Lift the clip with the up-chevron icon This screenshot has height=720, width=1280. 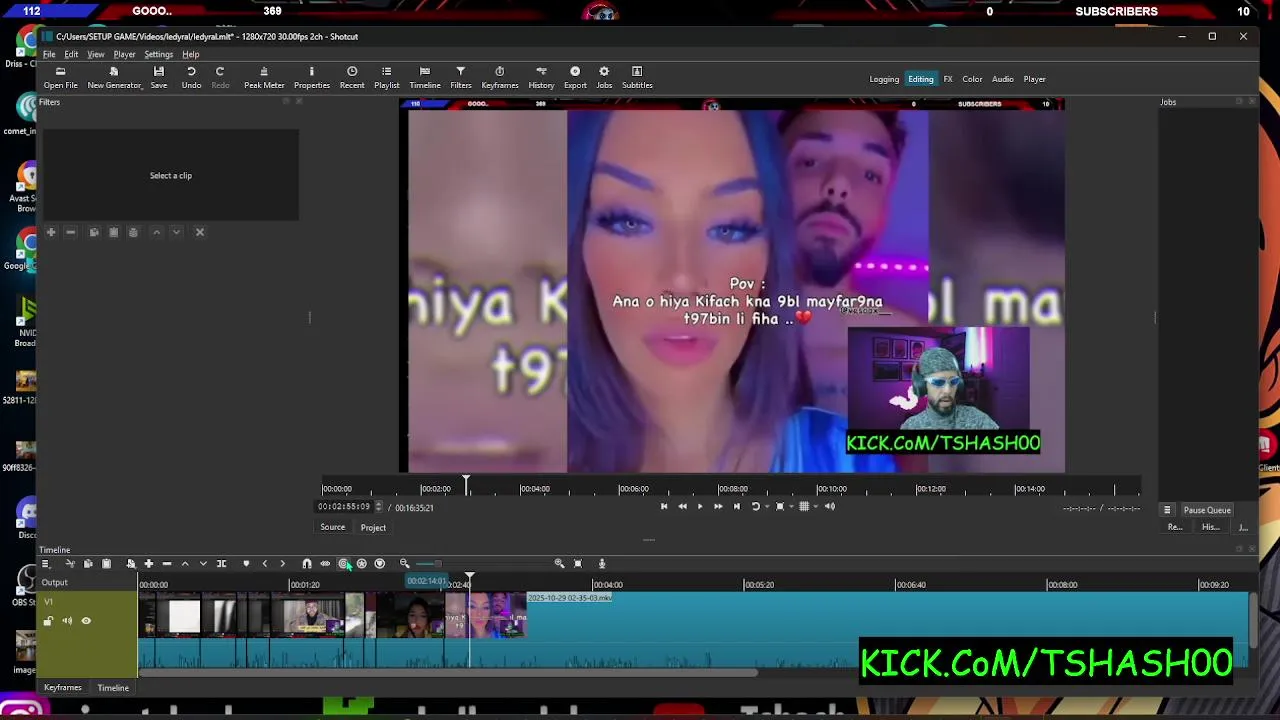click(x=185, y=564)
